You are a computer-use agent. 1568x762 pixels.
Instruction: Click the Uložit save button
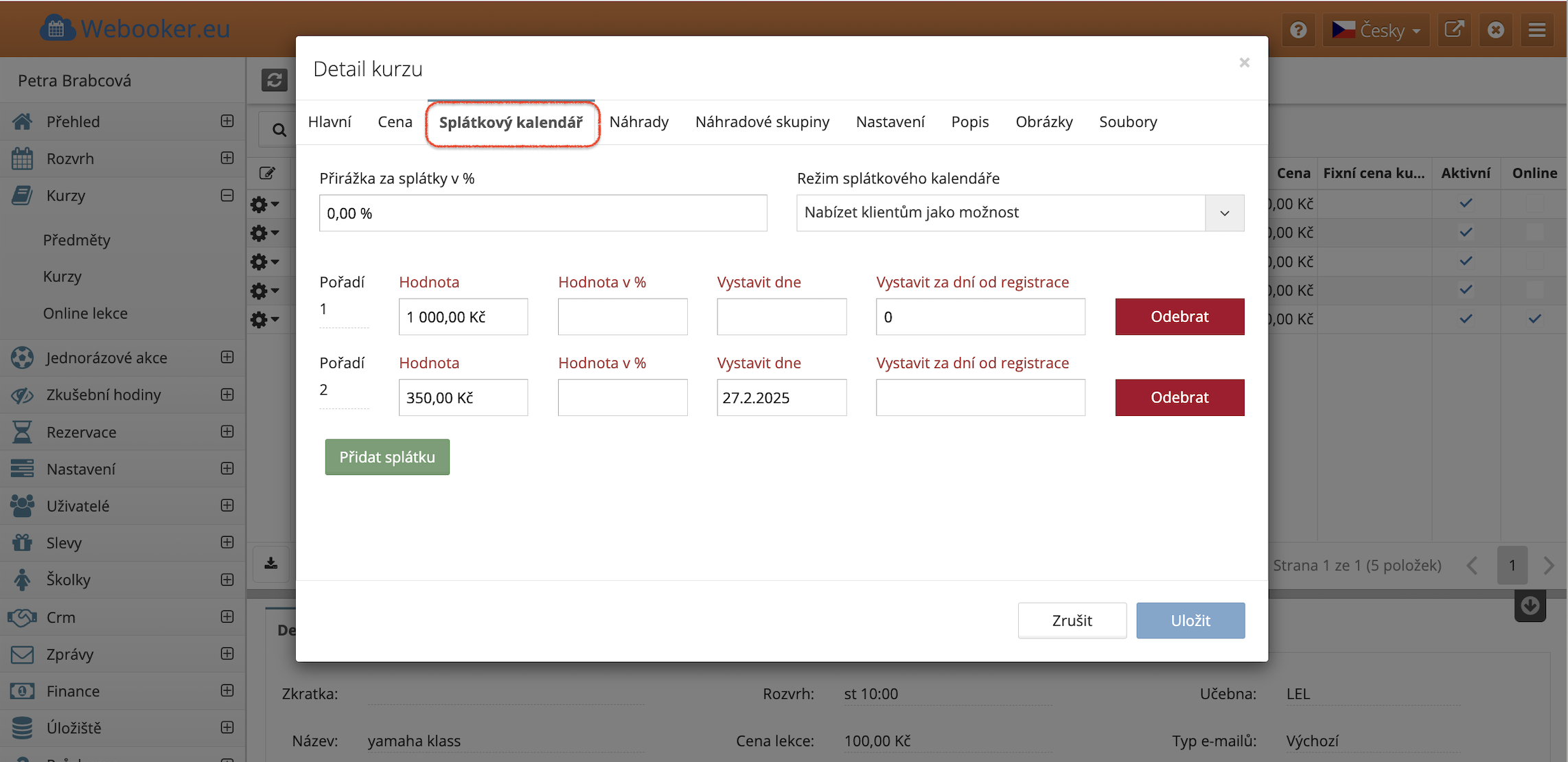point(1190,621)
